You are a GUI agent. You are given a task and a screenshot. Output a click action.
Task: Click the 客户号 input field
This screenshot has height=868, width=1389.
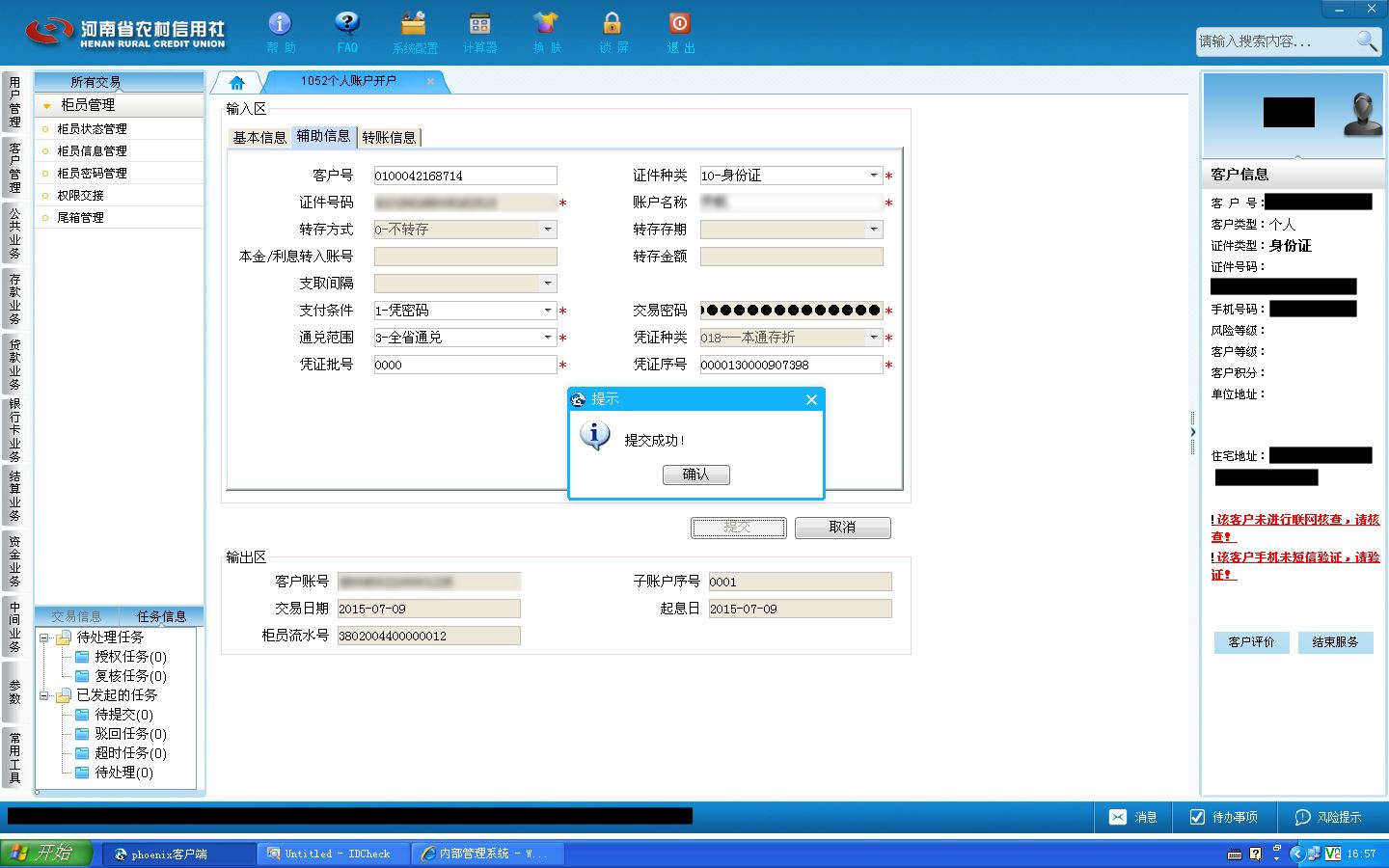point(465,176)
